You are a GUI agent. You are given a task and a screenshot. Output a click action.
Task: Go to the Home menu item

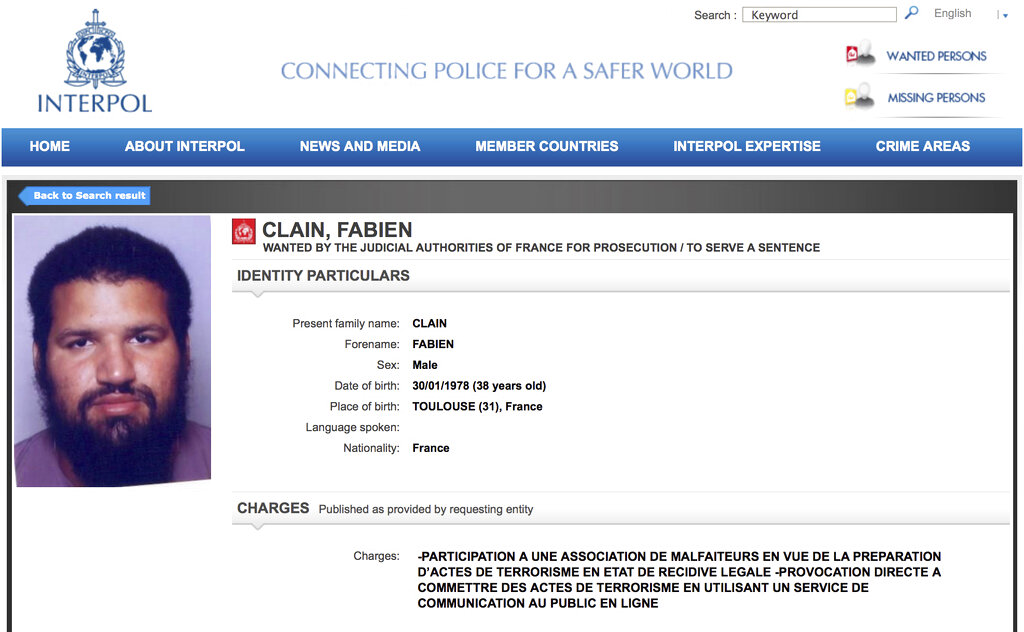point(50,146)
